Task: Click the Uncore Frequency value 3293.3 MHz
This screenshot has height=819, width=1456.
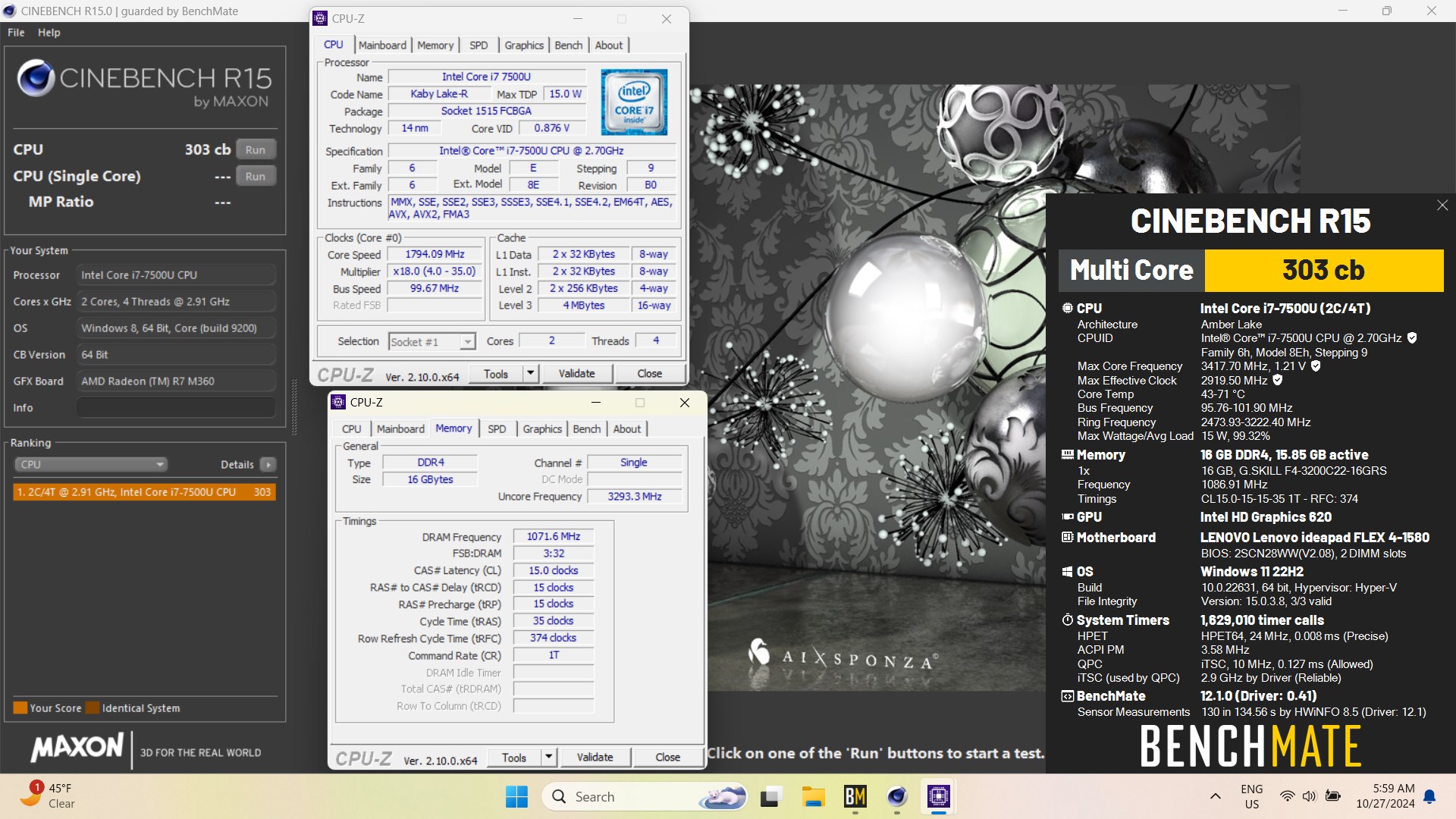Action: [x=635, y=497]
